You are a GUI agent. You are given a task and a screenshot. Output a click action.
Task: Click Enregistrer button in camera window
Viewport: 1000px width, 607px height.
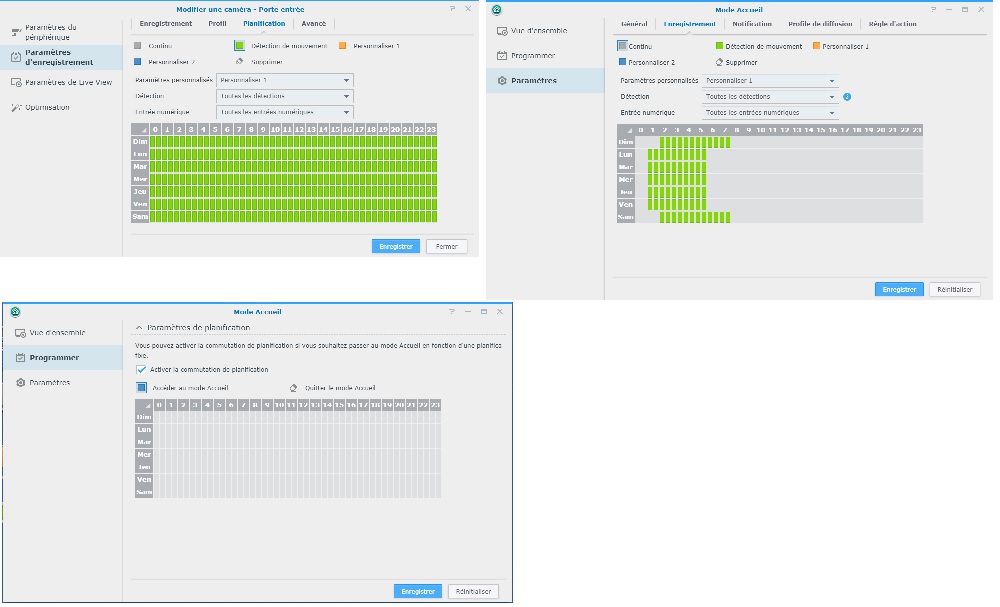[396, 246]
